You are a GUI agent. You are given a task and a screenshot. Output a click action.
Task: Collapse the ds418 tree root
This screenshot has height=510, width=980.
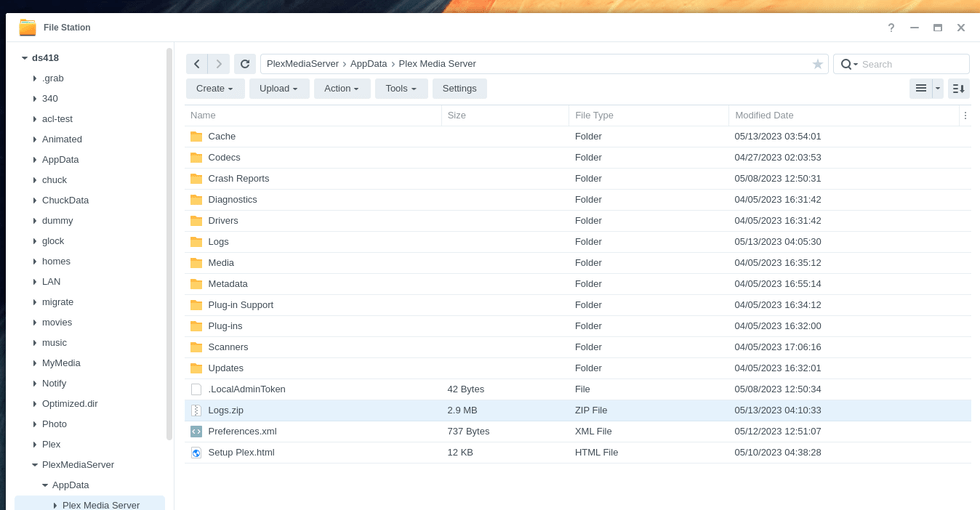pos(24,58)
